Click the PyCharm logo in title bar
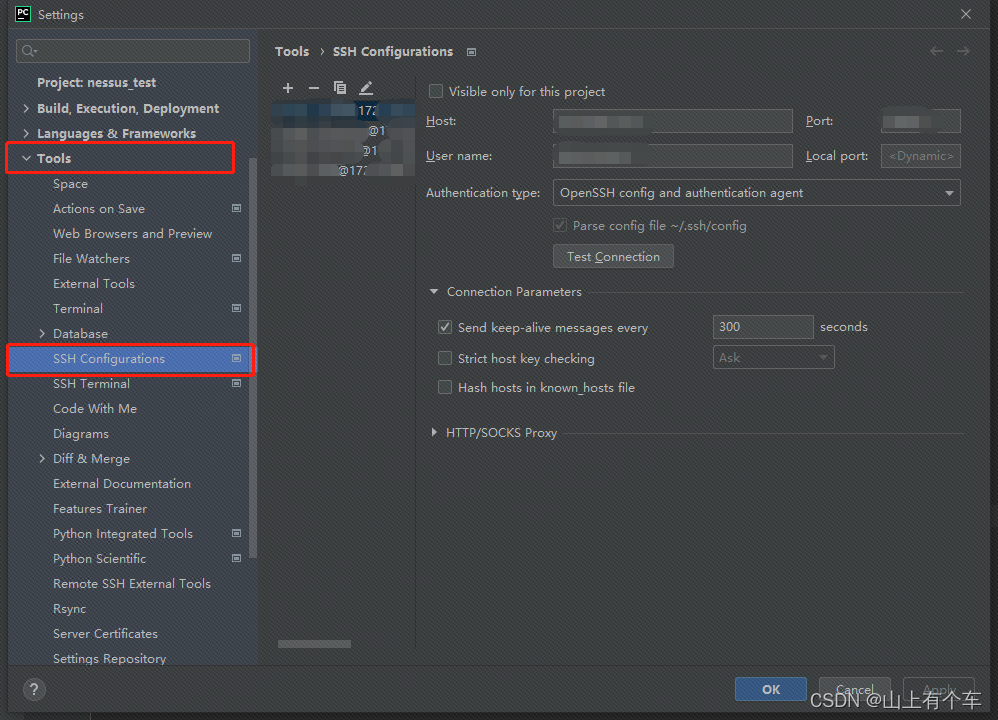The width and height of the screenshot is (998, 720). coord(23,13)
